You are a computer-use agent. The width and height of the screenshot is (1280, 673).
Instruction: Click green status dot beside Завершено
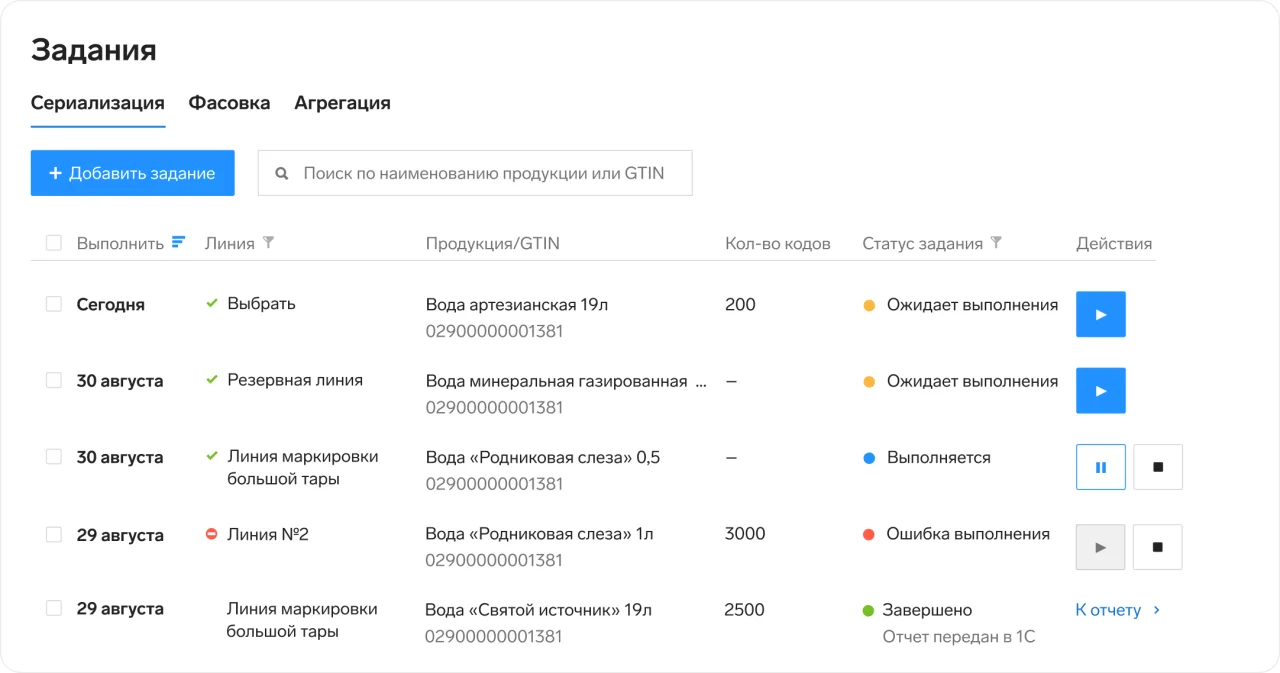tap(868, 610)
